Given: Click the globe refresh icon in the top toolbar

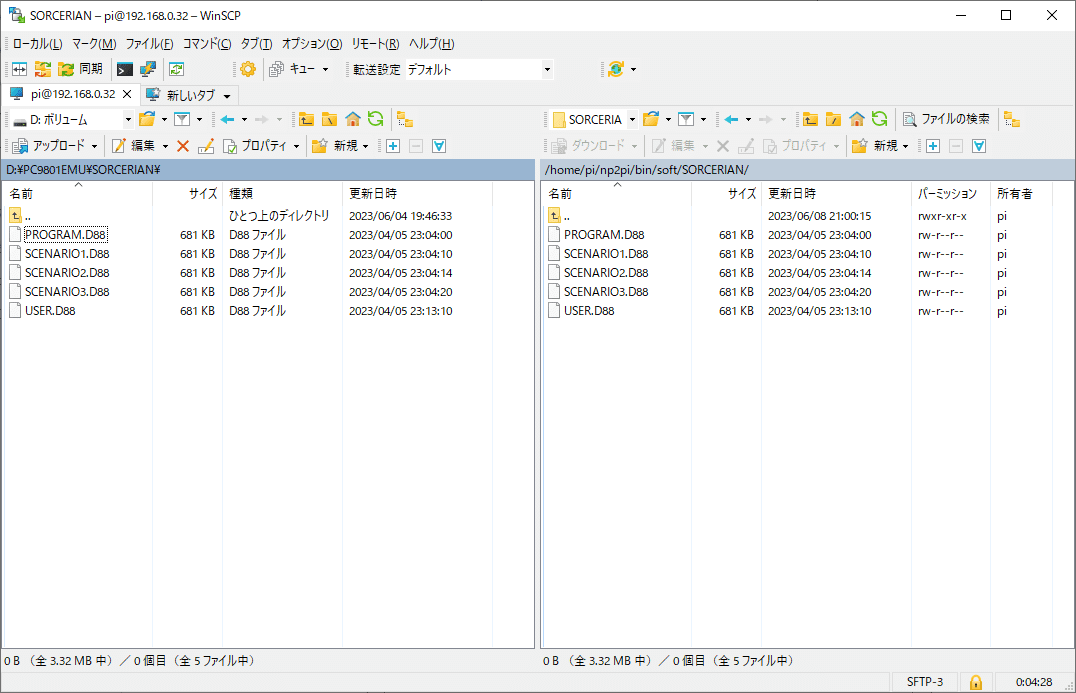Looking at the screenshot, I should click(x=616, y=69).
